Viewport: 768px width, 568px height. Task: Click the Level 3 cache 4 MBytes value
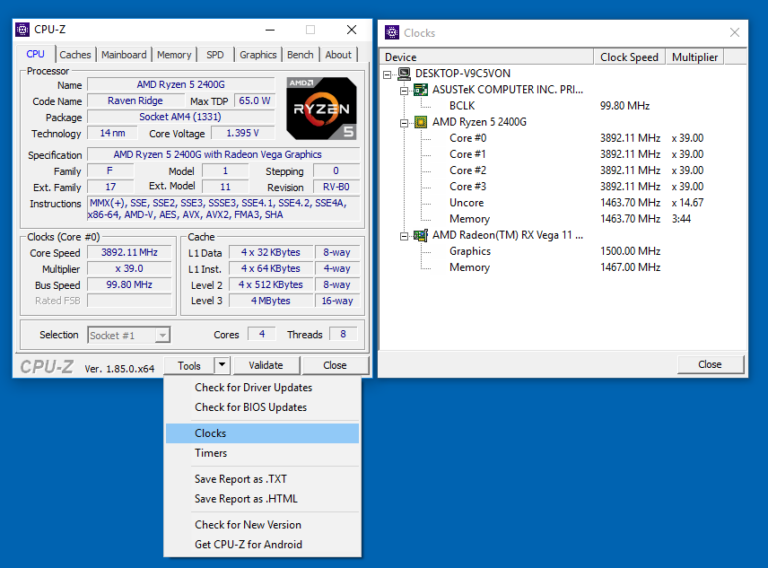(271, 301)
